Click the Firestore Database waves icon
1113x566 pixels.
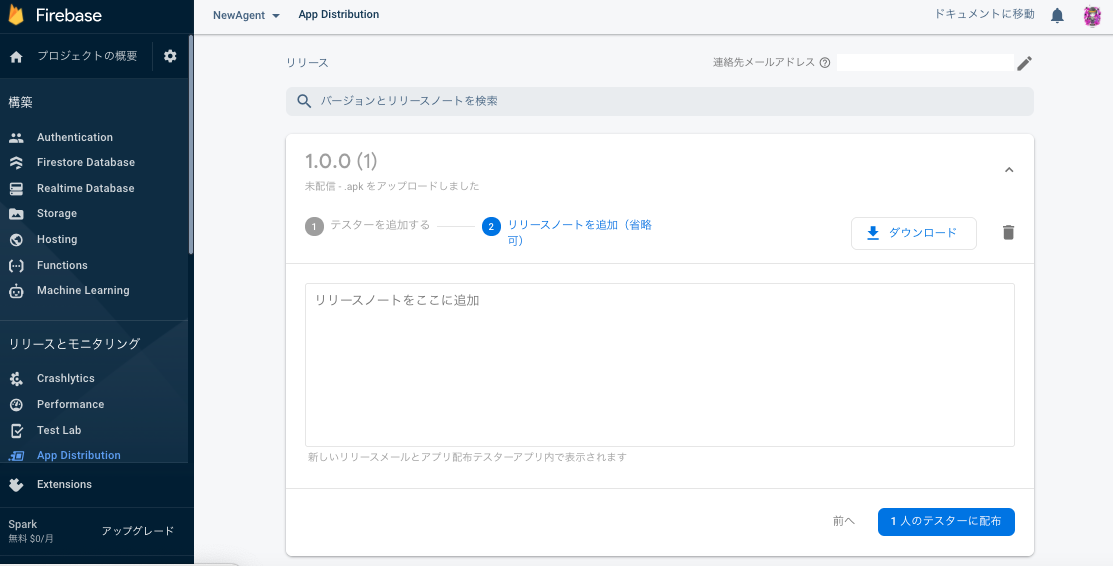tap(16, 163)
